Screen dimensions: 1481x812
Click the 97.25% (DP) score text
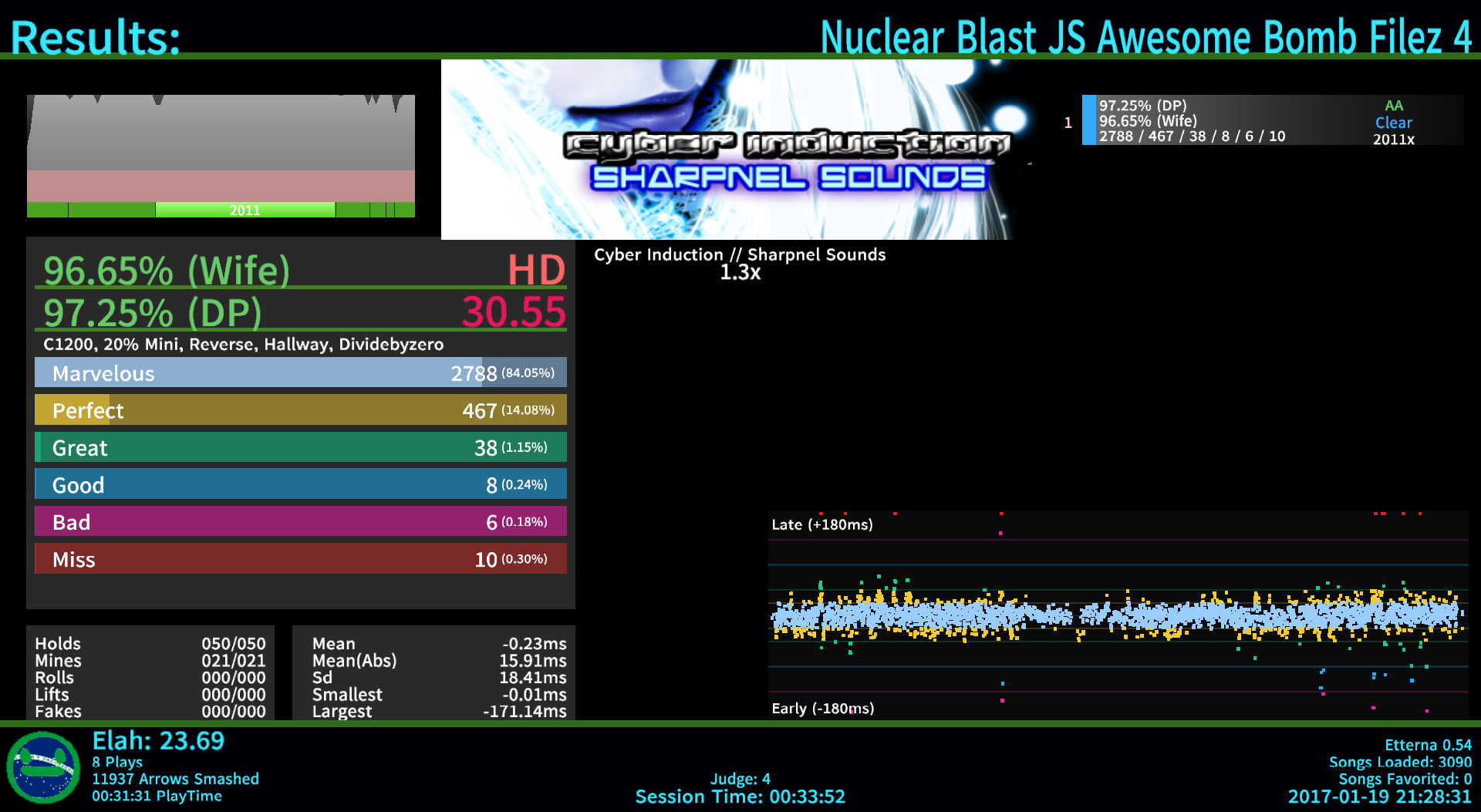153,313
